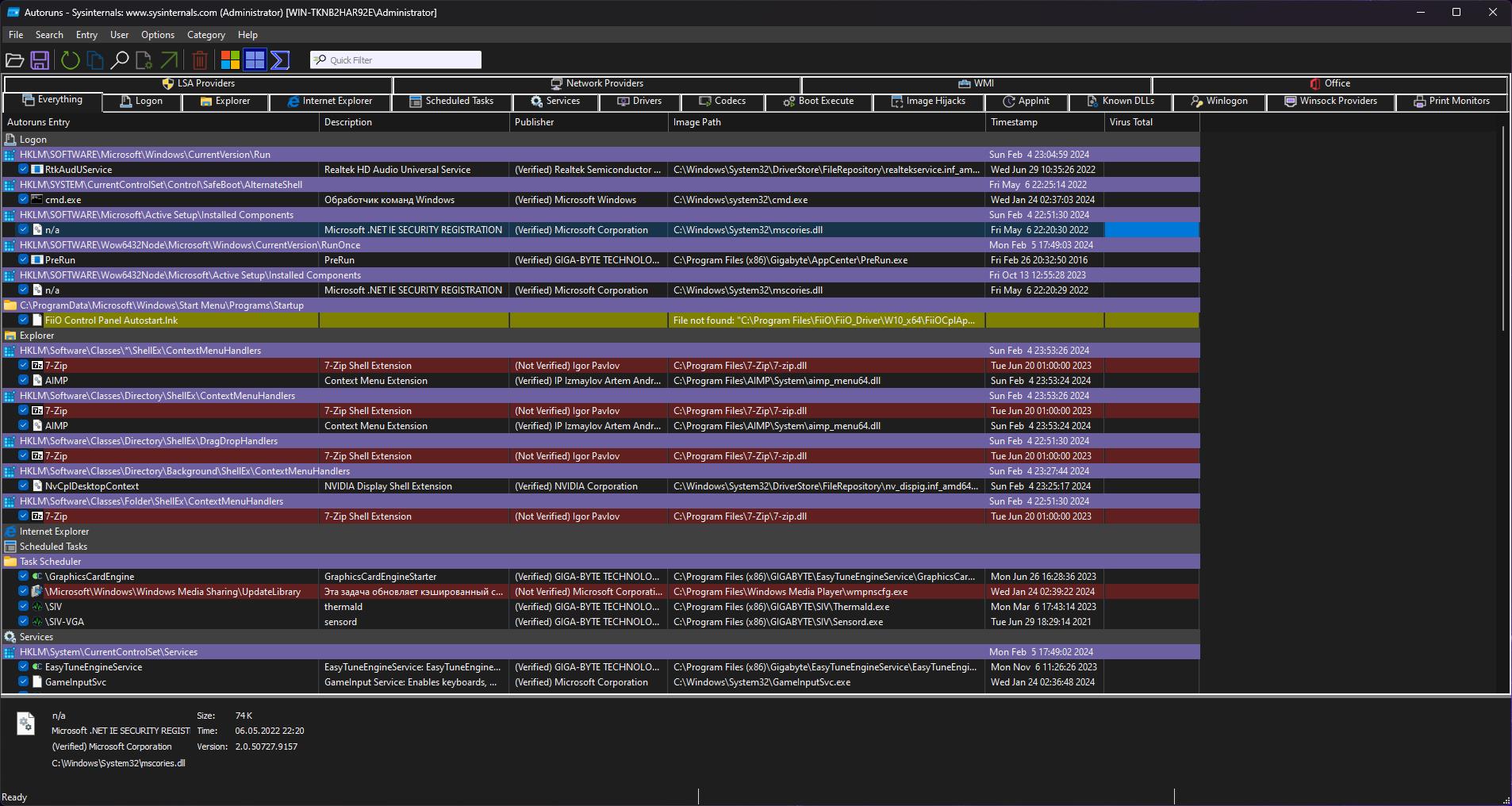
Task: Sort by the Image Path column header
Action: coord(827,122)
